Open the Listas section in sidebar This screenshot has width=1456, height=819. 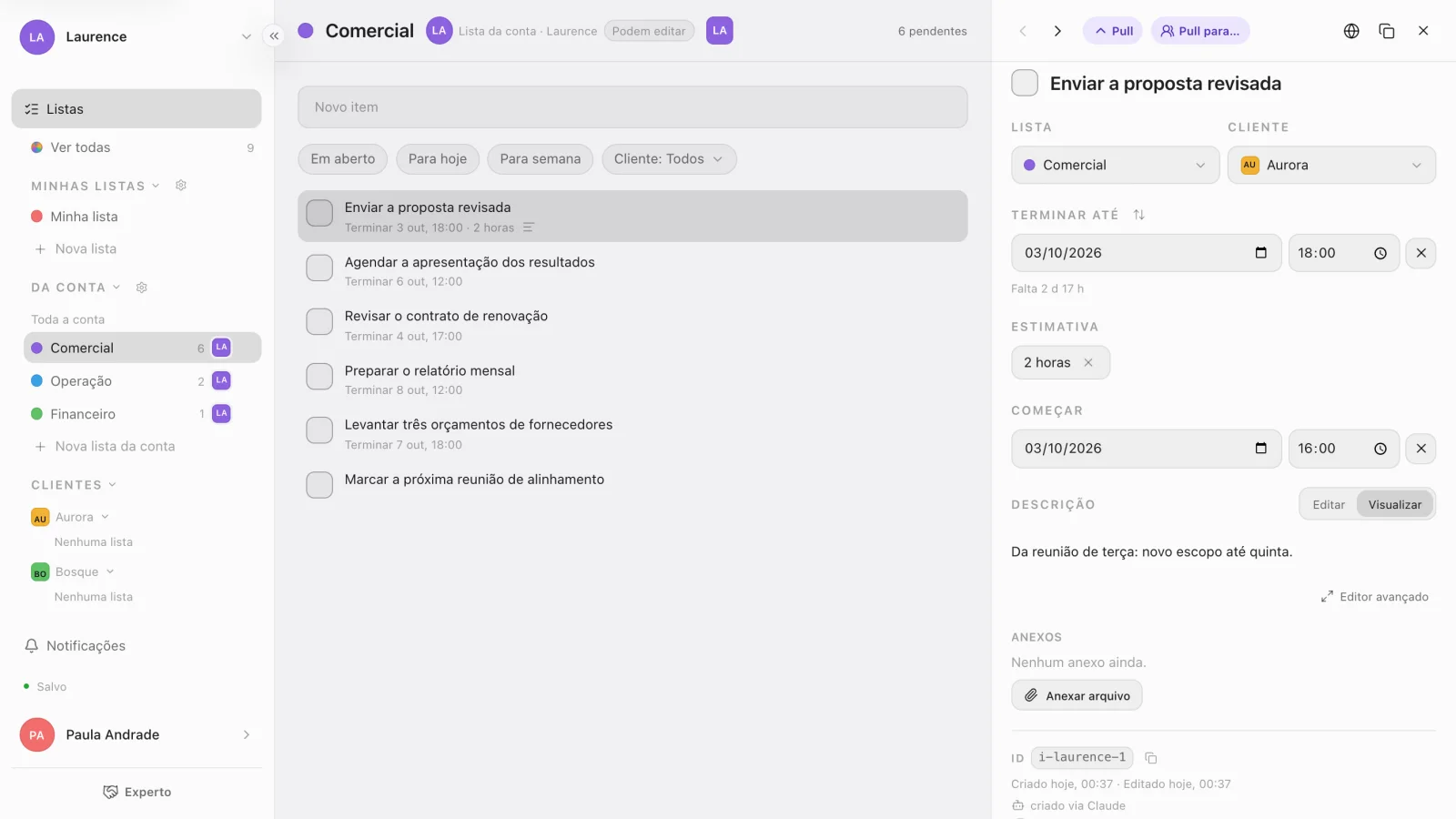[x=136, y=109]
